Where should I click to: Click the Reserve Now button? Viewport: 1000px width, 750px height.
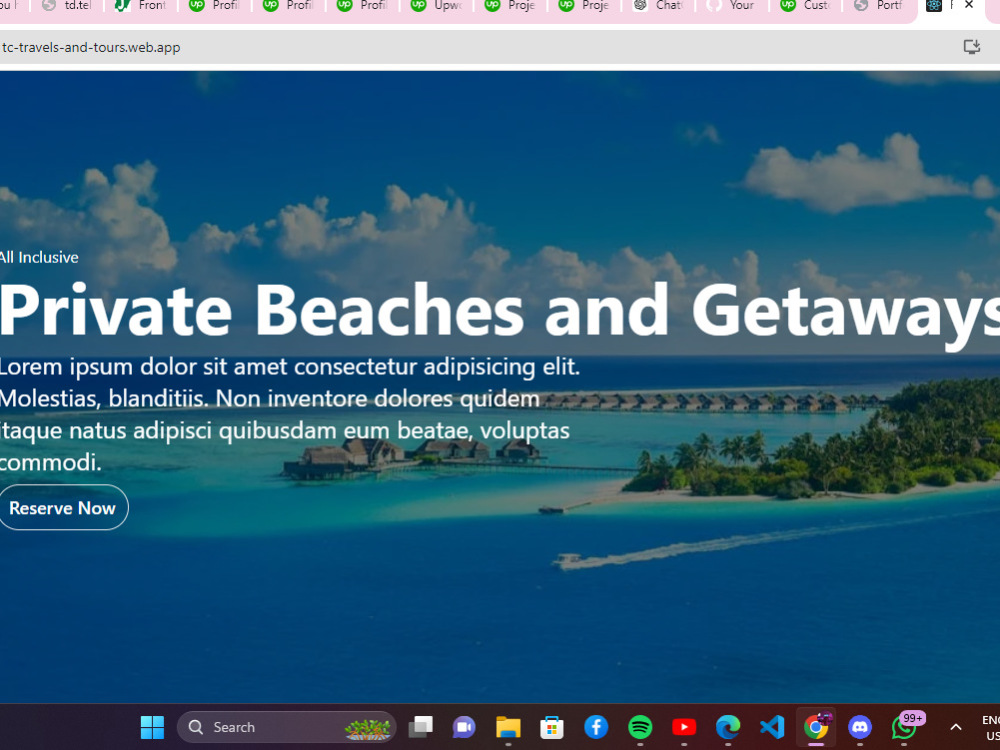tap(63, 508)
